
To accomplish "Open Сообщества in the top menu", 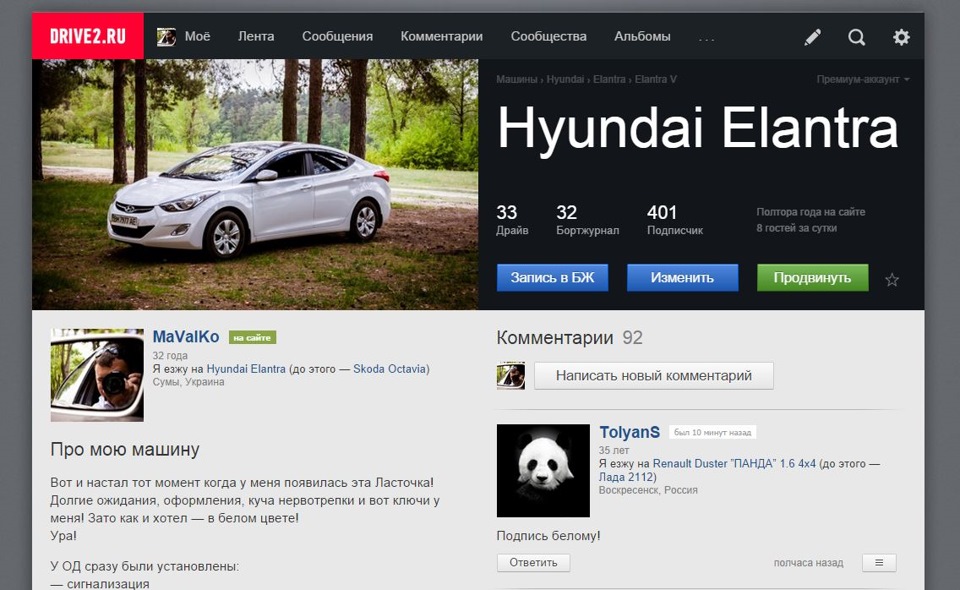I will click(549, 36).
